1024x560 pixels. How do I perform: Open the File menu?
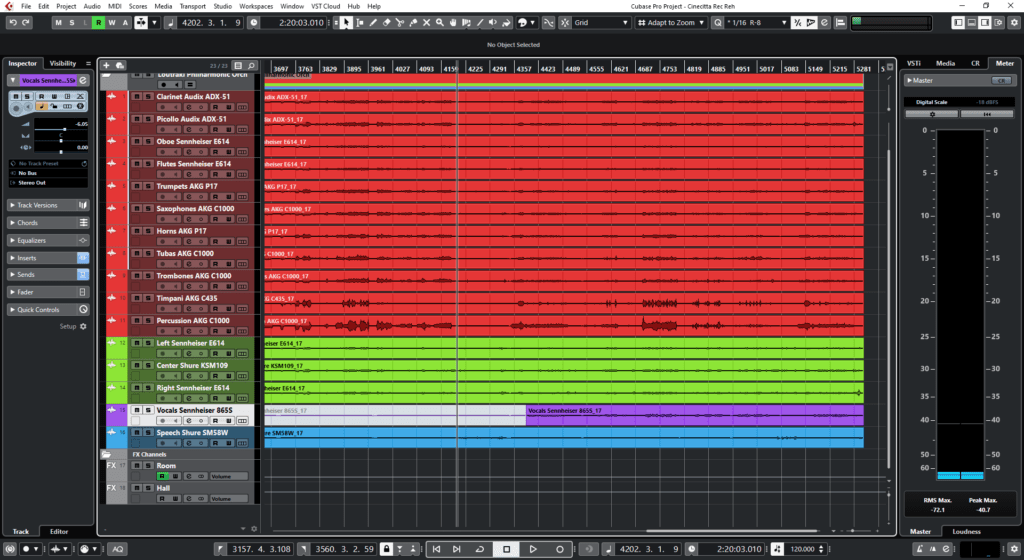click(26, 6)
